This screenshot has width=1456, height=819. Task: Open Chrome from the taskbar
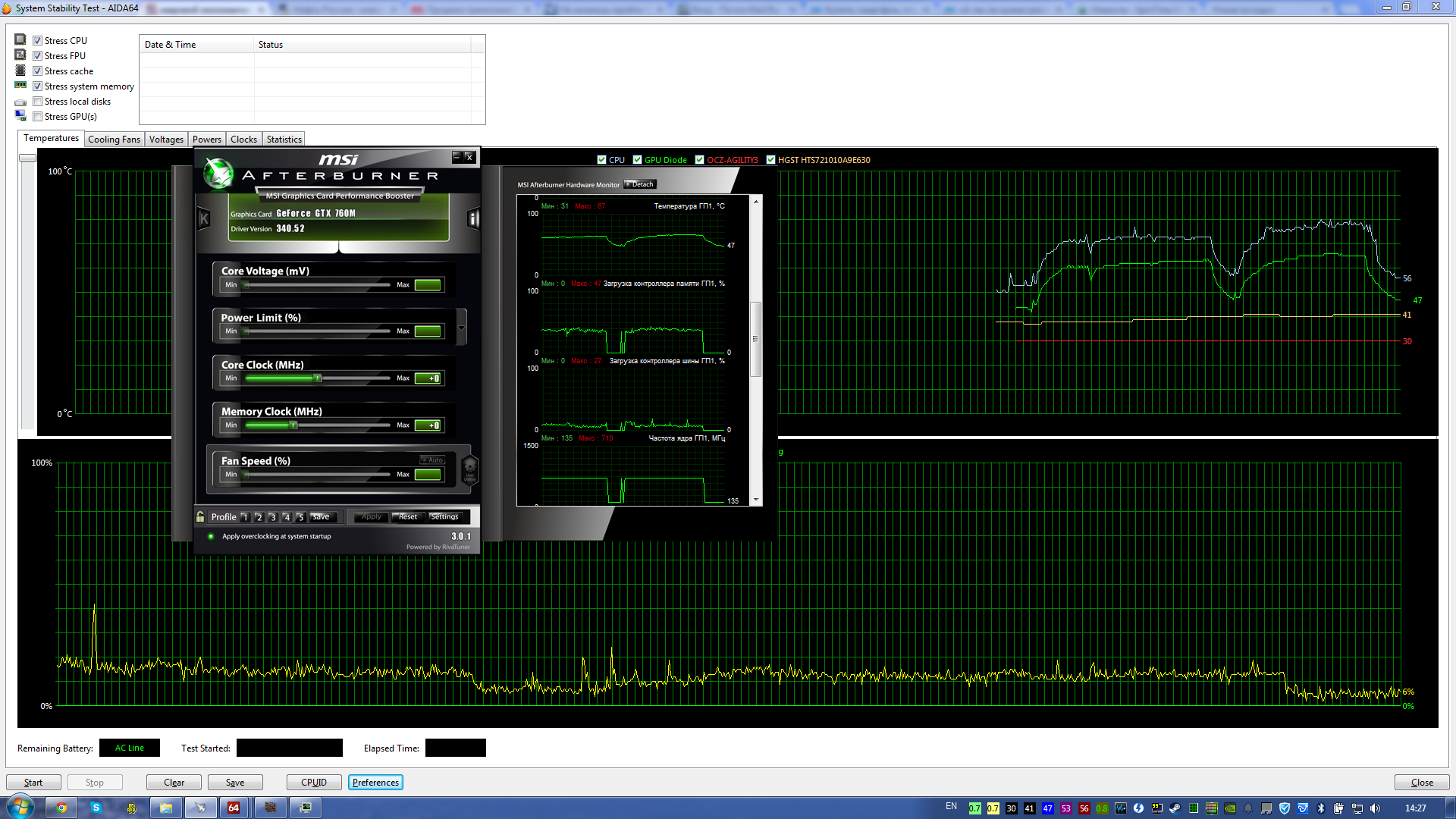61,808
